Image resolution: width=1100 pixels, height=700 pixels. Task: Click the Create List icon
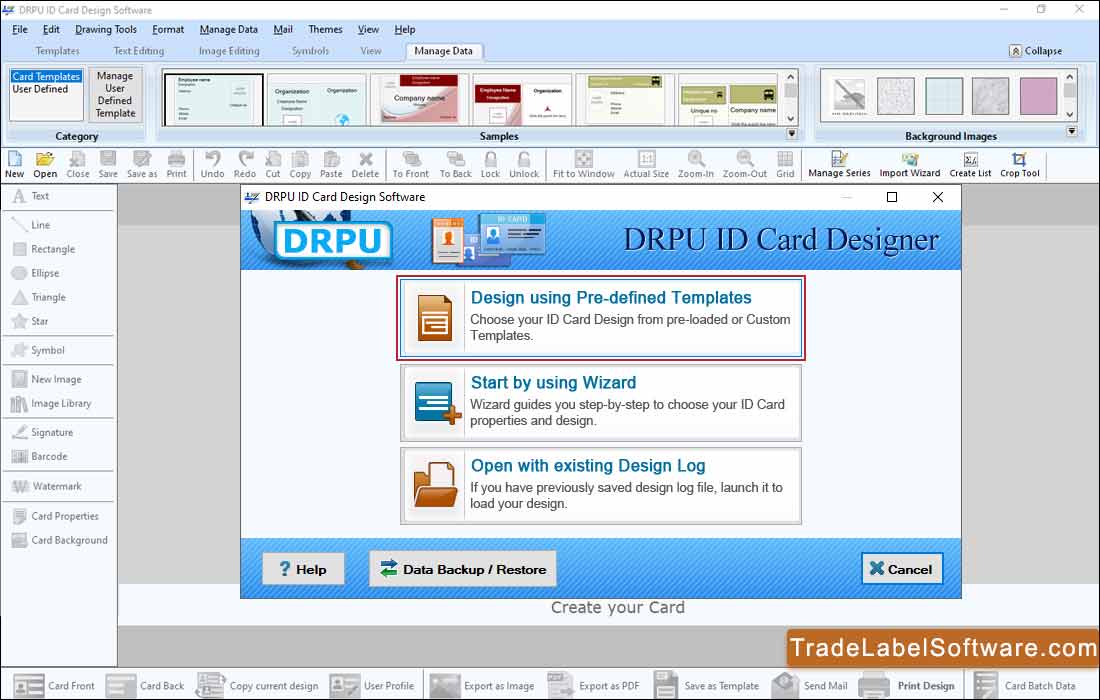coord(970,164)
